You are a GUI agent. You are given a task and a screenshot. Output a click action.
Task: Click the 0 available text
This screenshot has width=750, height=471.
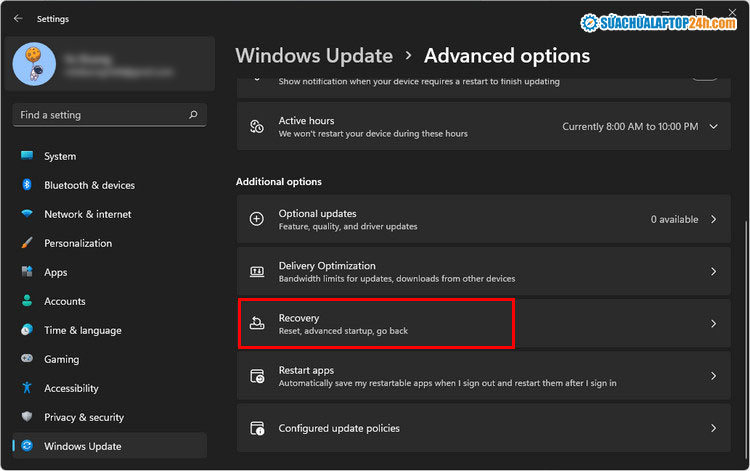click(x=674, y=219)
